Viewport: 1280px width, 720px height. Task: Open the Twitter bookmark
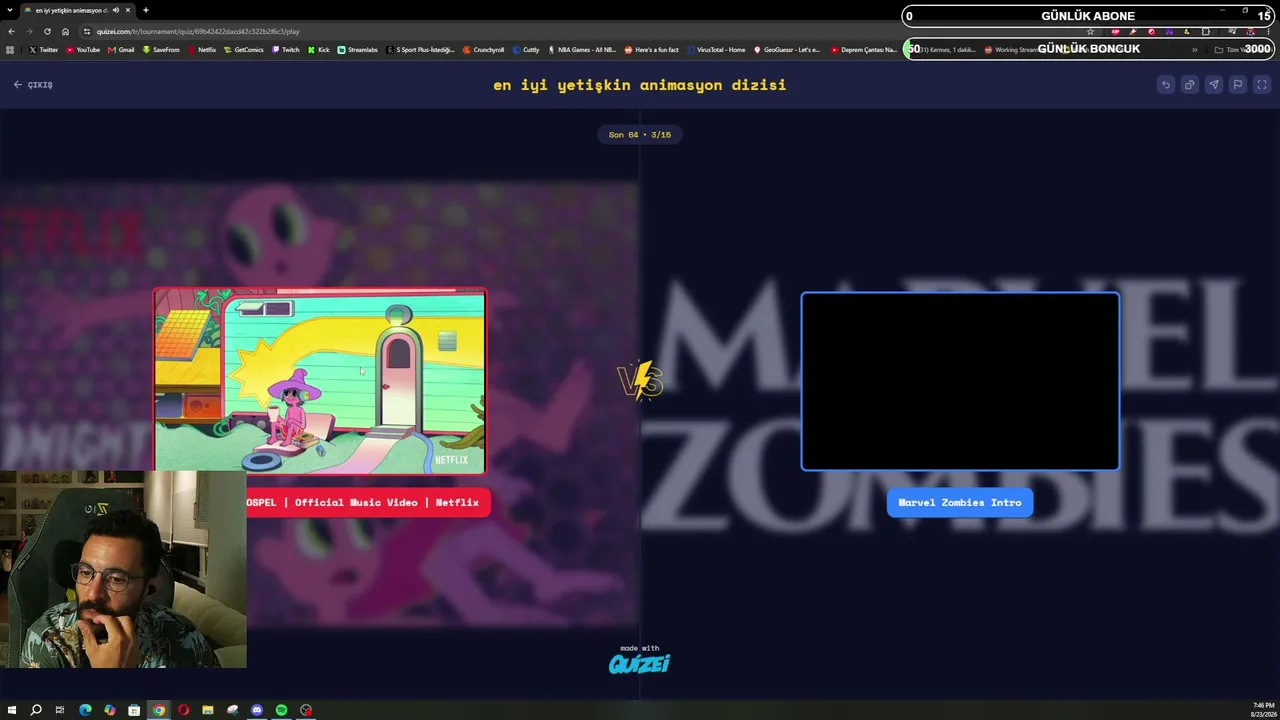(44, 50)
